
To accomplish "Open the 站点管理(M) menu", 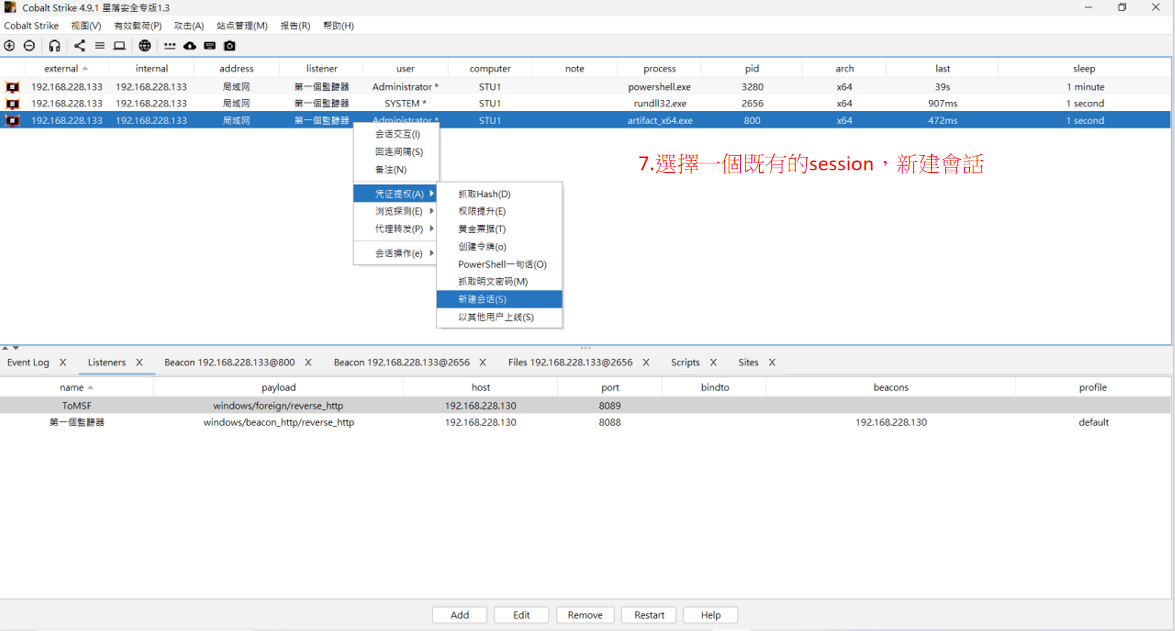I will click(x=242, y=25).
